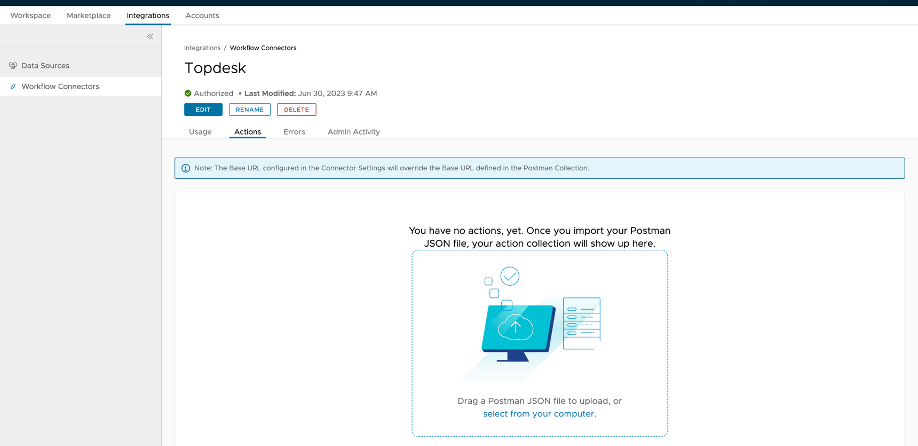Click the Postman JSON drop zone

click(x=539, y=343)
